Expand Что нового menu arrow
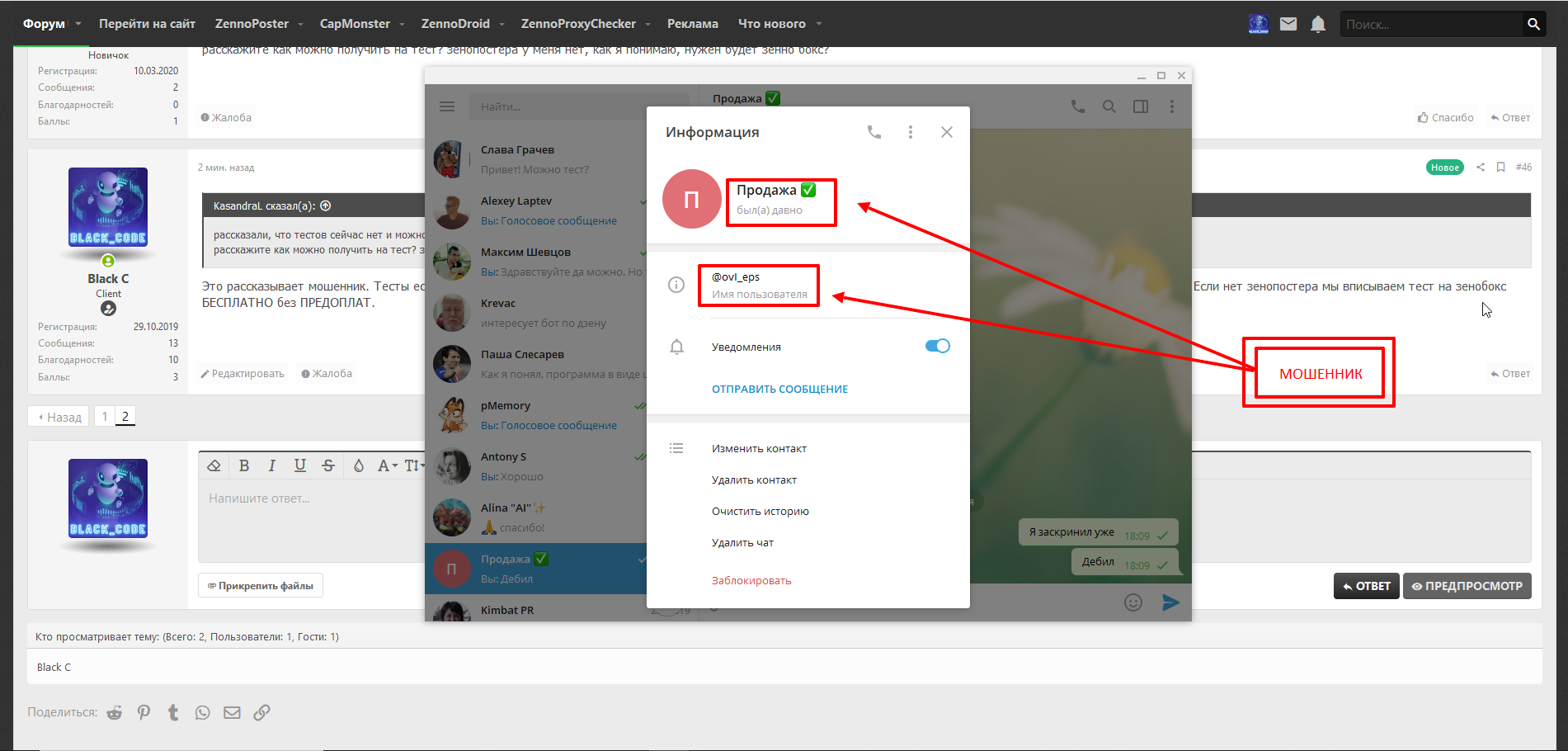1568x751 pixels. click(818, 24)
